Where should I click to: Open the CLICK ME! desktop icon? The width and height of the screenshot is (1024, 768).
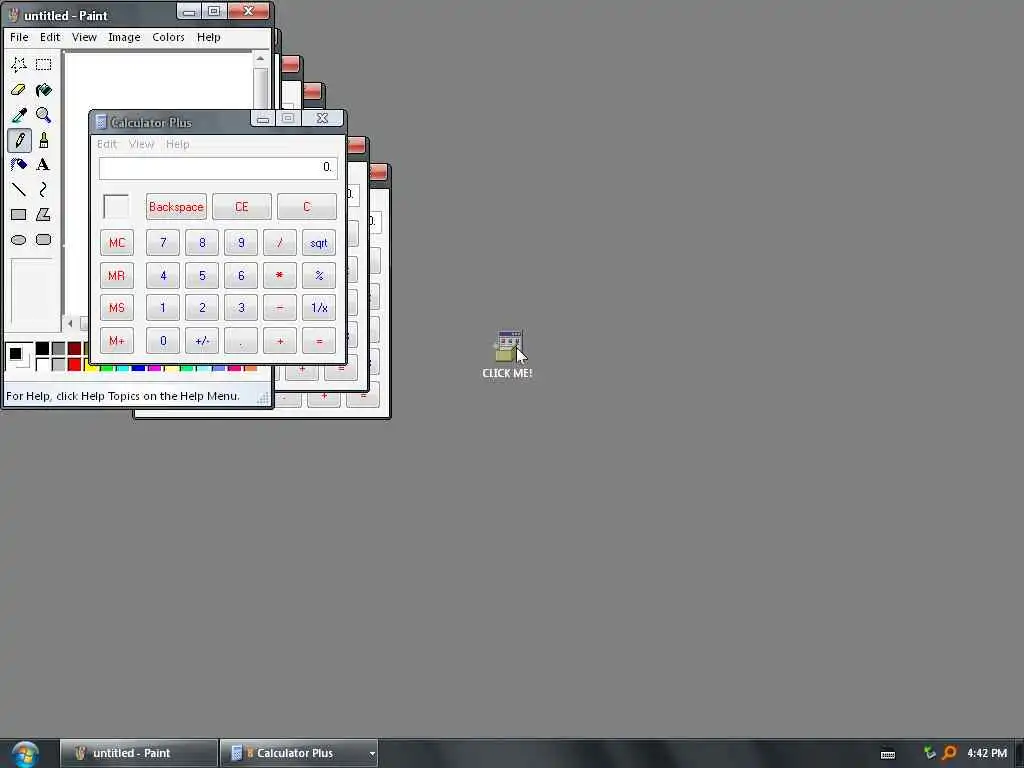[x=507, y=355]
